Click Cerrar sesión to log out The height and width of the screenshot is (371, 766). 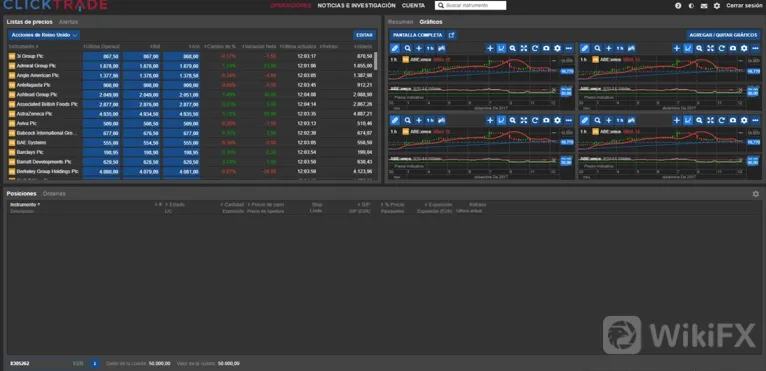coord(744,6)
